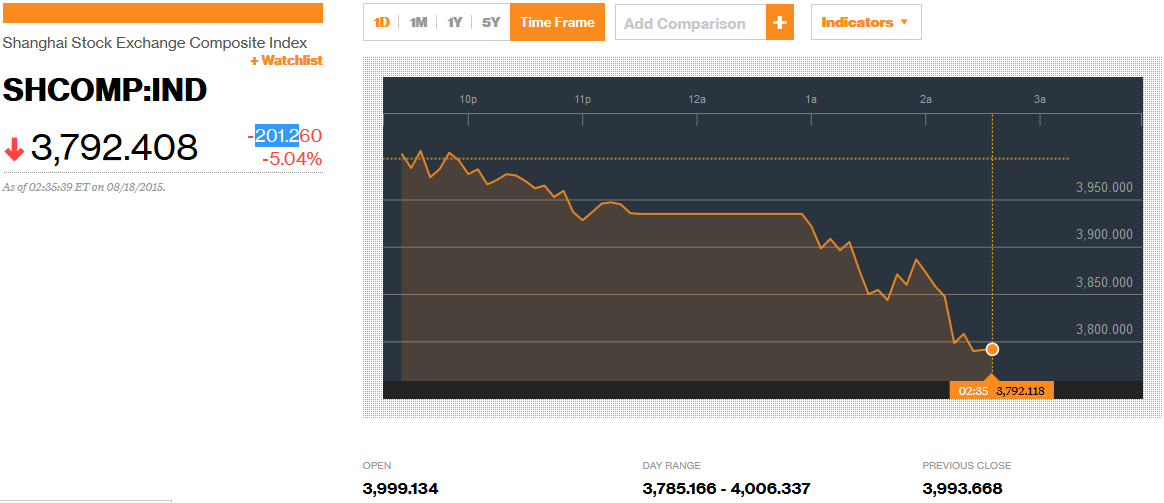Select the 1D chart range tab
Screen dimensions: 1164x503
click(382, 22)
